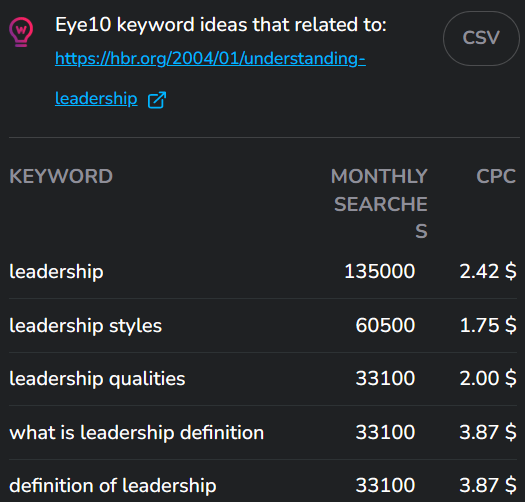
Task: Click the 135000 monthly searches value
Action: pyautogui.click(x=380, y=271)
